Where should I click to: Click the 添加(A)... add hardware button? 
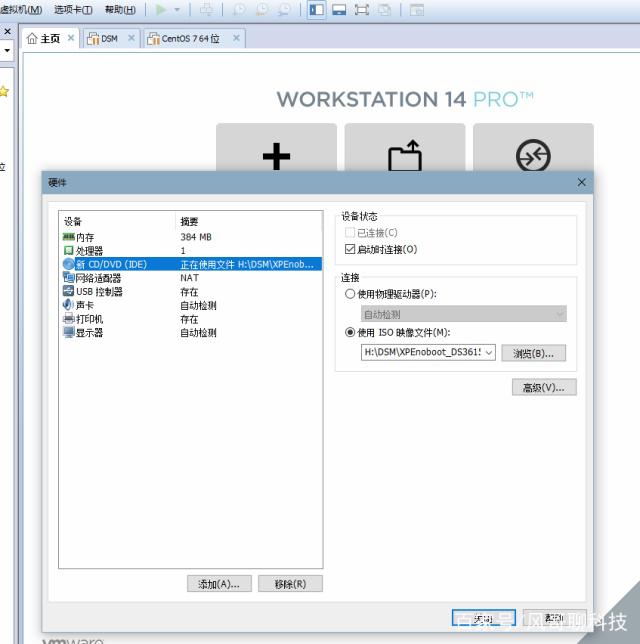pos(219,584)
